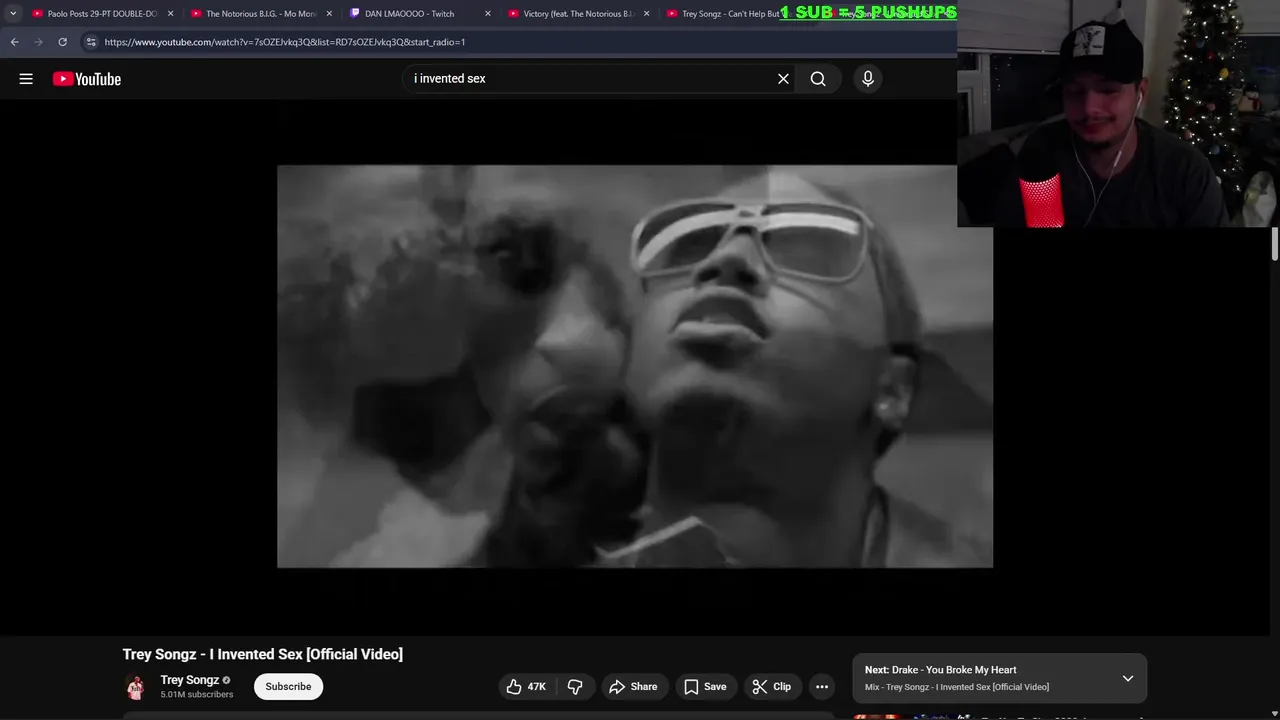Click the magnifier search button
Screen dimensions: 1280x720
pos(818,79)
